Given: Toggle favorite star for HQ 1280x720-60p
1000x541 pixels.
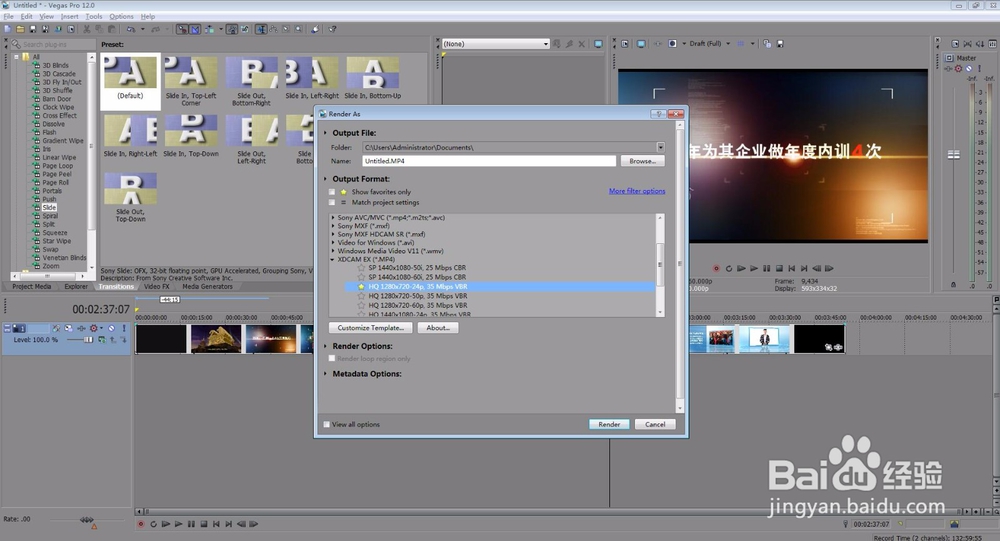Looking at the screenshot, I should pyautogui.click(x=362, y=305).
